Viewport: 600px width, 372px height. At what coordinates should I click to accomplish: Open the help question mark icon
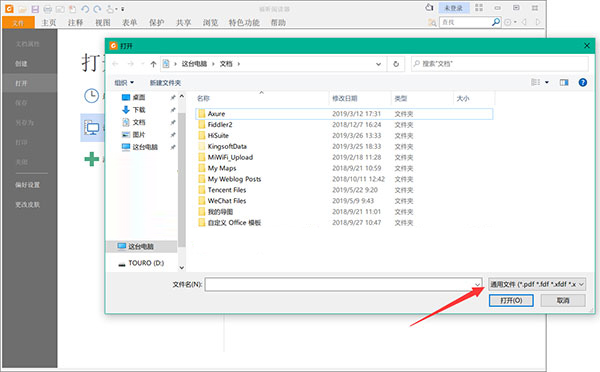(582, 82)
